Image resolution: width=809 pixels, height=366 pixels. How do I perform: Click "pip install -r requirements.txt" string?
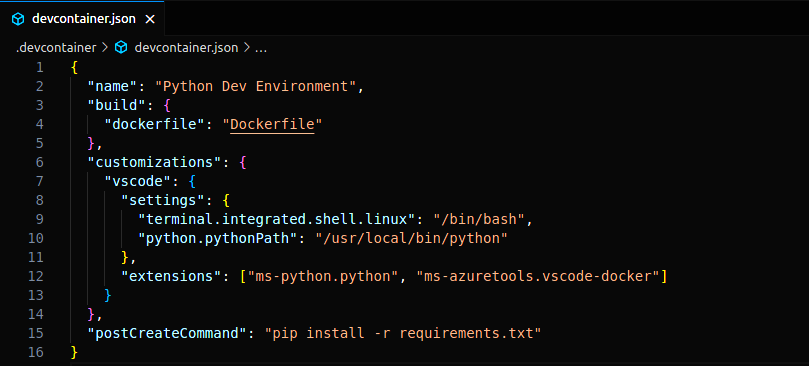pos(402,333)
